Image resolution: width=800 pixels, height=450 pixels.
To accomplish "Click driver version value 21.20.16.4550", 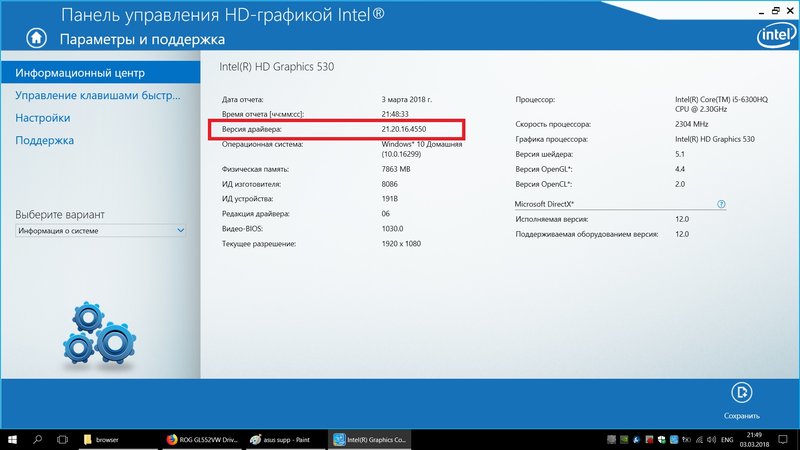I will click(404, 129).
